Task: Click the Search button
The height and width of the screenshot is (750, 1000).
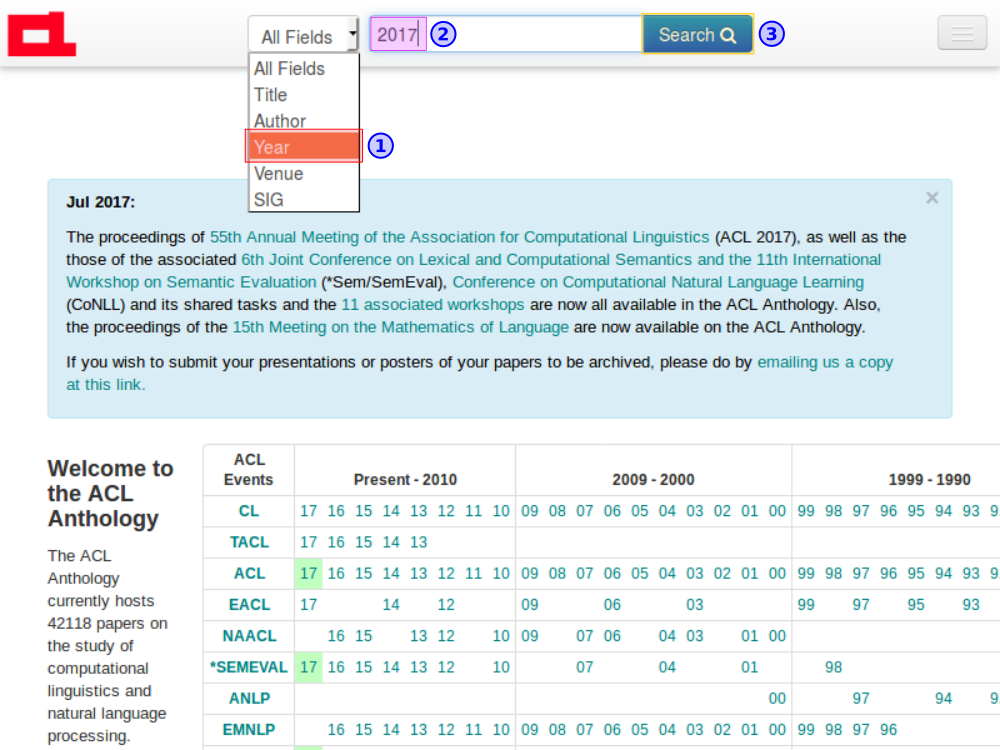Action: (x=697, y=34)
